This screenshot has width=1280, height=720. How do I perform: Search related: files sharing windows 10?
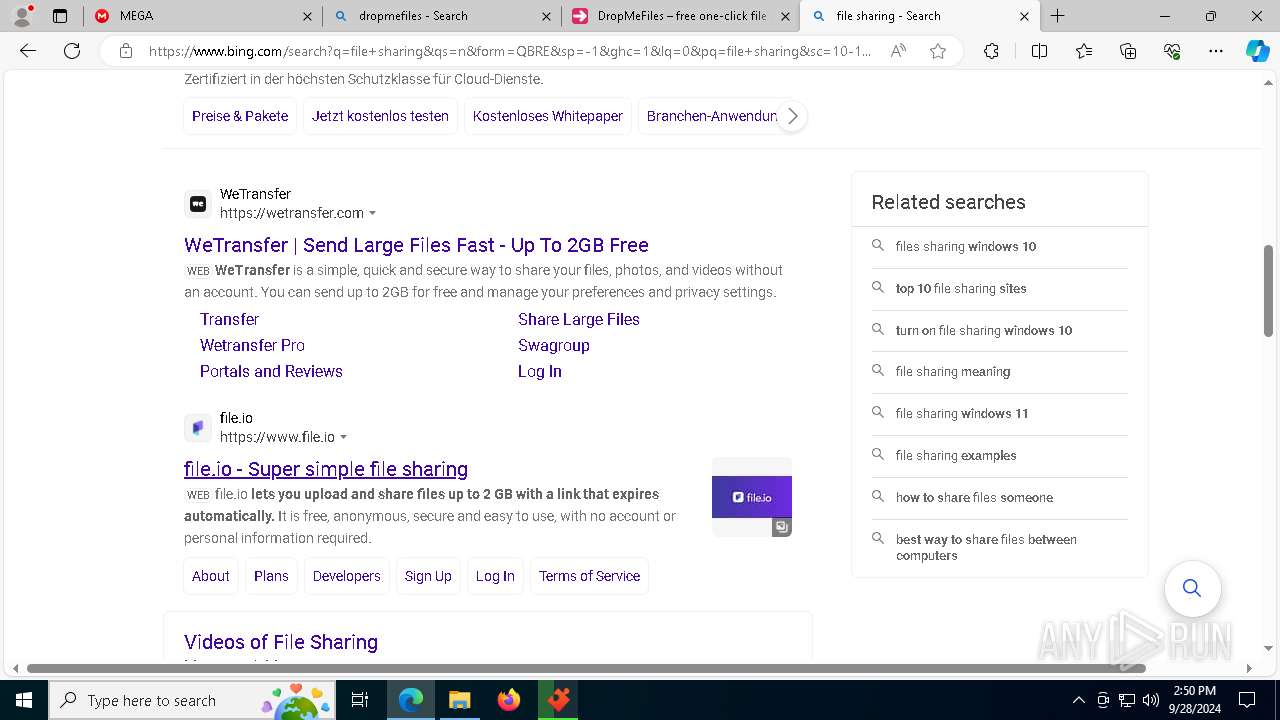tap(1000, 246)
